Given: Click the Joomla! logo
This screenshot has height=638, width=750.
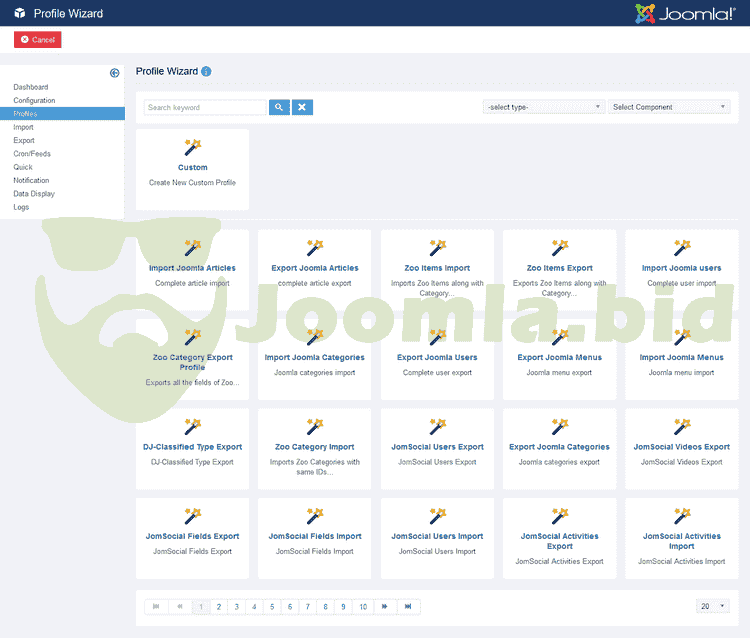Looking at the screenshot, I should [685, 14].
